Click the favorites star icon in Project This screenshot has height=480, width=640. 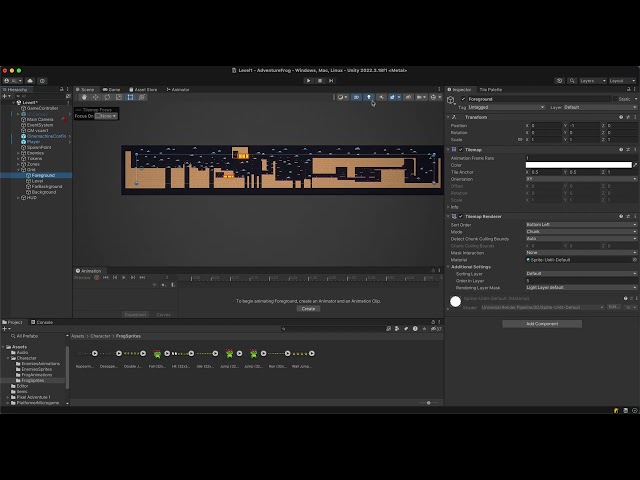point(424,329)
